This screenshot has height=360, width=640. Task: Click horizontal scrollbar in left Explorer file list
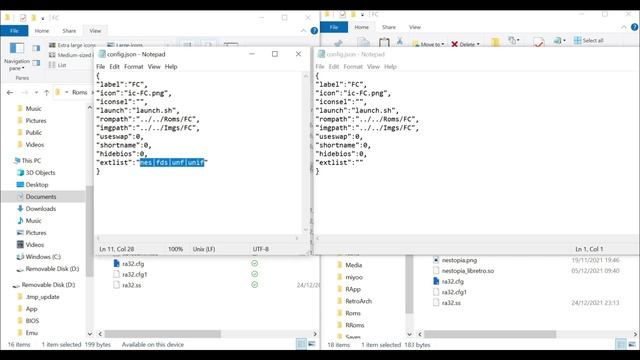pos(162,334)
